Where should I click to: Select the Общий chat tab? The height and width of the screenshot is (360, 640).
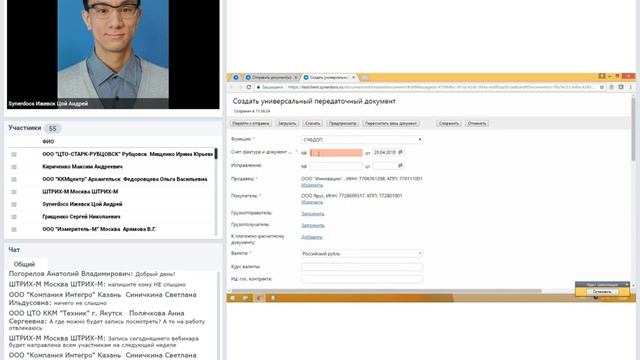point(24,264)
